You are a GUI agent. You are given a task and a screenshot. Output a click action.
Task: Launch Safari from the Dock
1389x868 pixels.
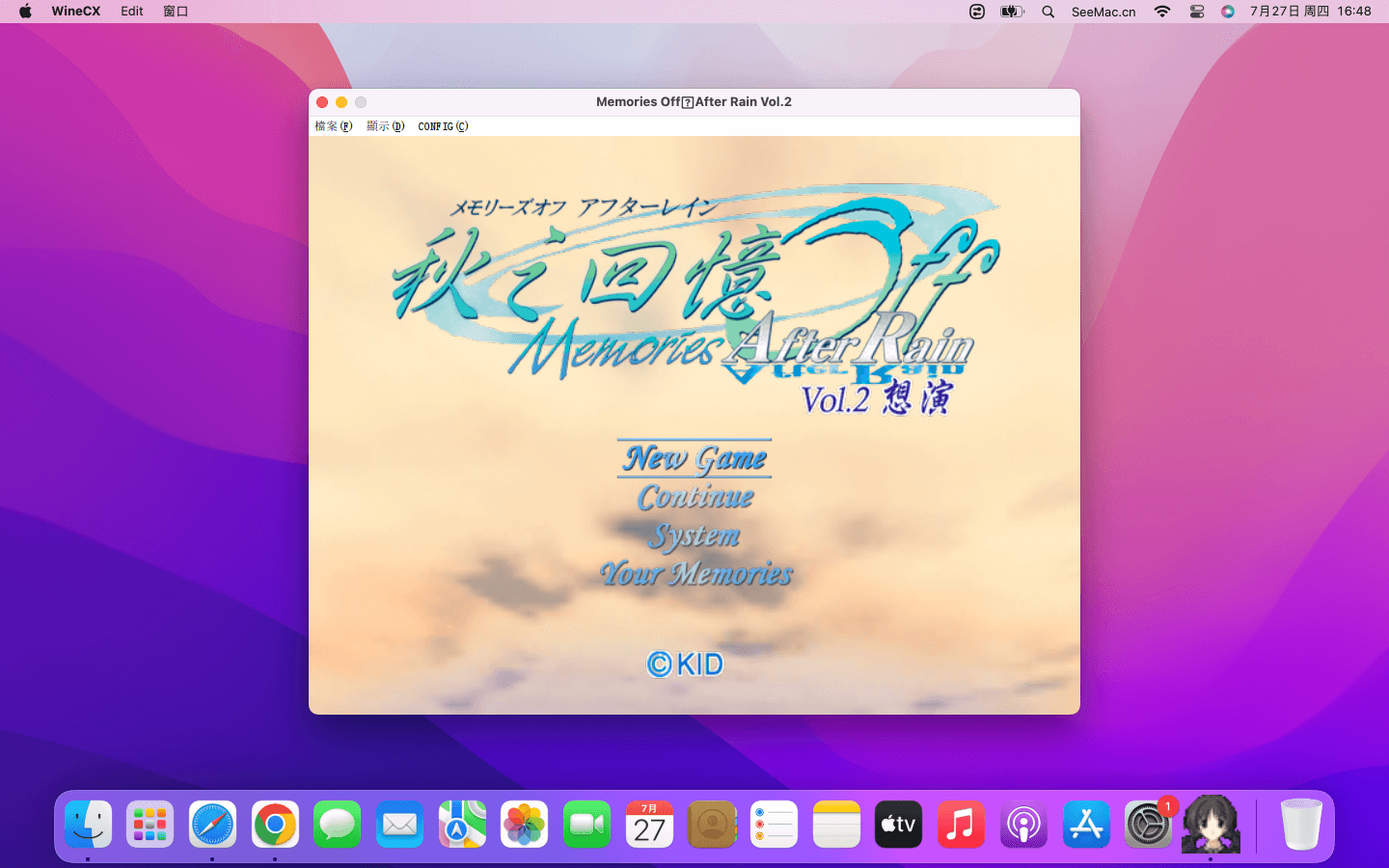pos(212,825)
